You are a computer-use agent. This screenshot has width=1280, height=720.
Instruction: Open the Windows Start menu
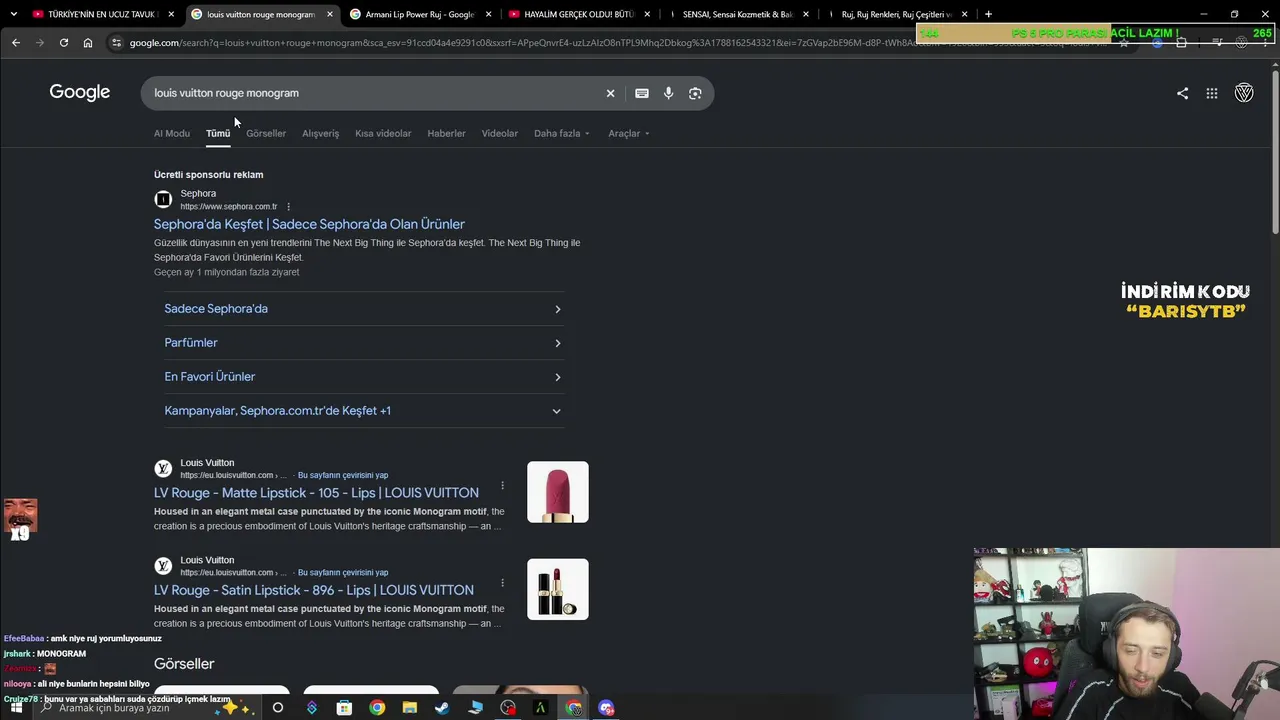coord(16,708)
